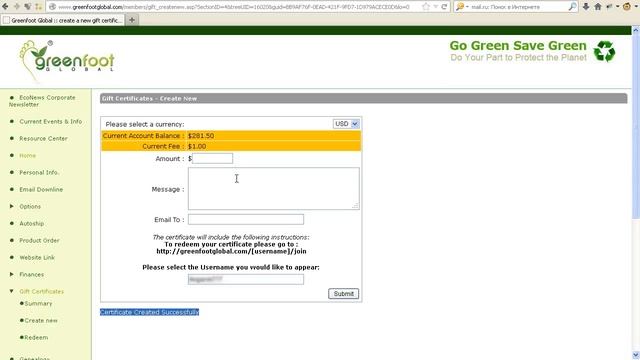Screen dimensions: 640x360
Task: Open Redeem under Gift Certificates
Action: pyautogui.click(x=36, y=338)
